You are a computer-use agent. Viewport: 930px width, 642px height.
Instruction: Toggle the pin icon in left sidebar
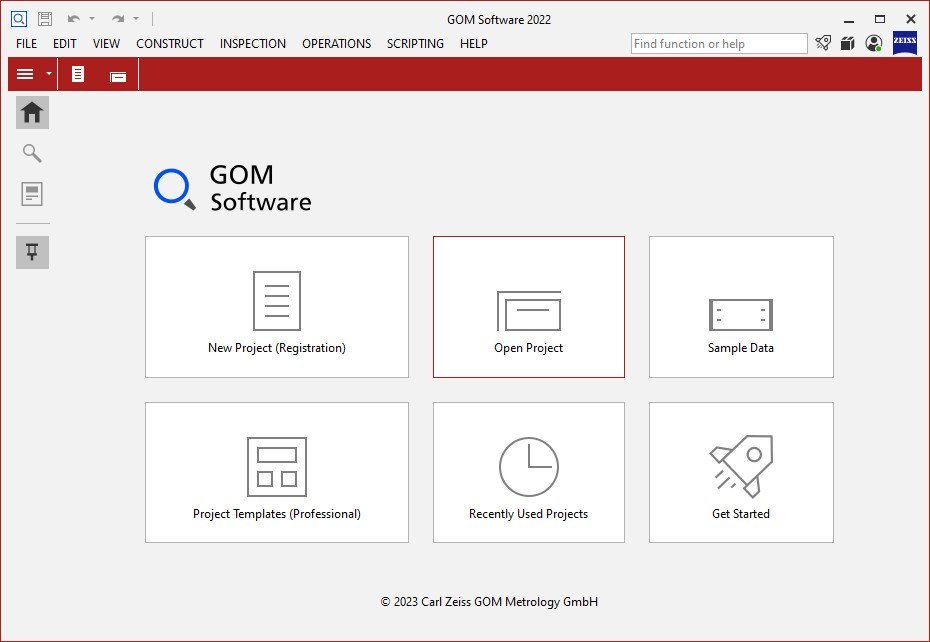click(32, 252)
